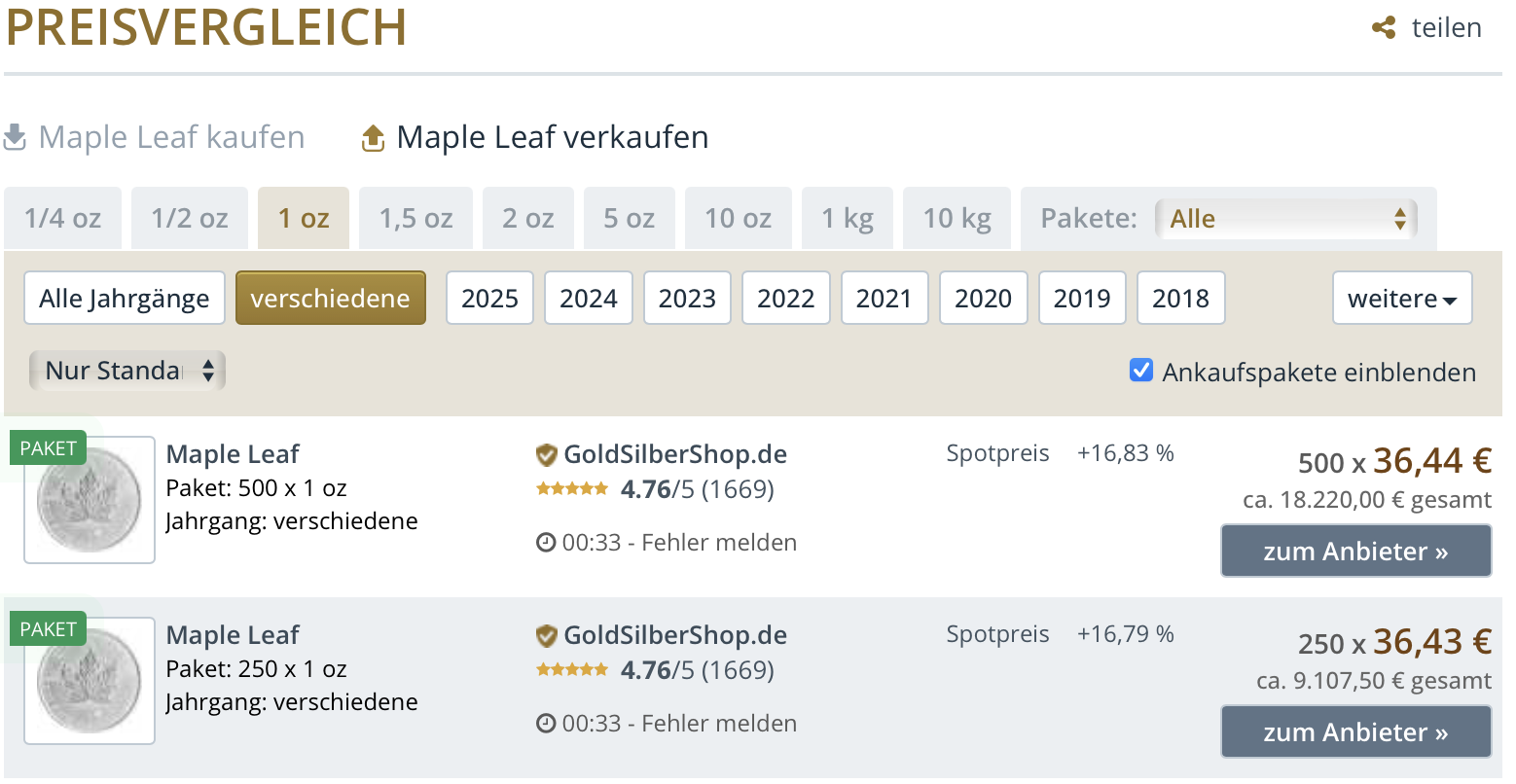1516x784 pixels.
Task: Click Fehler melden in the 250 x offer
Action: (x=719, y=724)
